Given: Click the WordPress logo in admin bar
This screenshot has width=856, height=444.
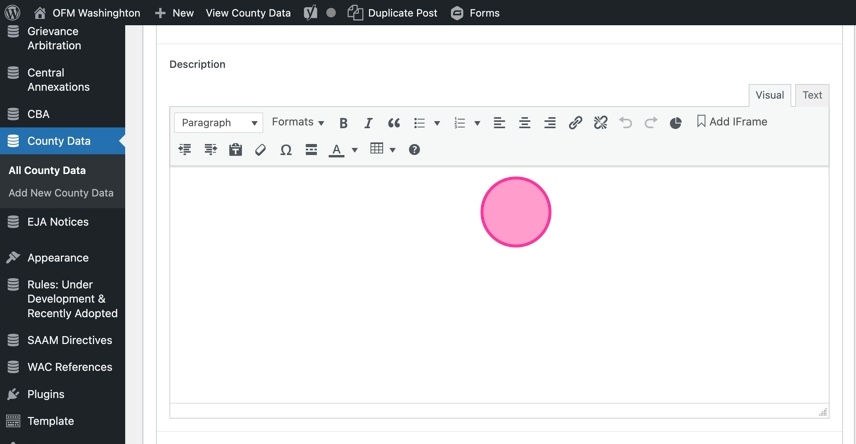Looking at the screenshot, I should (x=13, y=13).
